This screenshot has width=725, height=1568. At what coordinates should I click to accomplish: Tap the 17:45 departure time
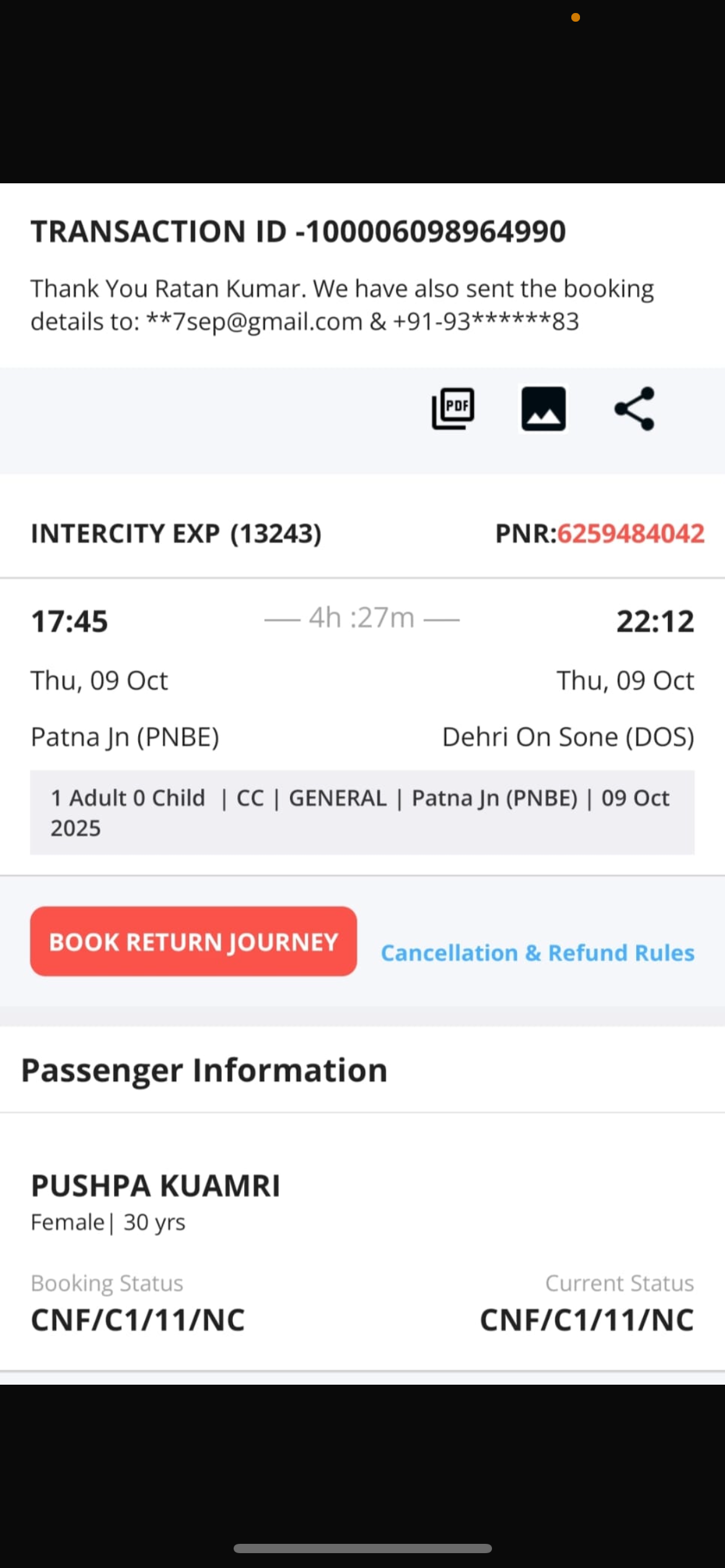(69, 621)
